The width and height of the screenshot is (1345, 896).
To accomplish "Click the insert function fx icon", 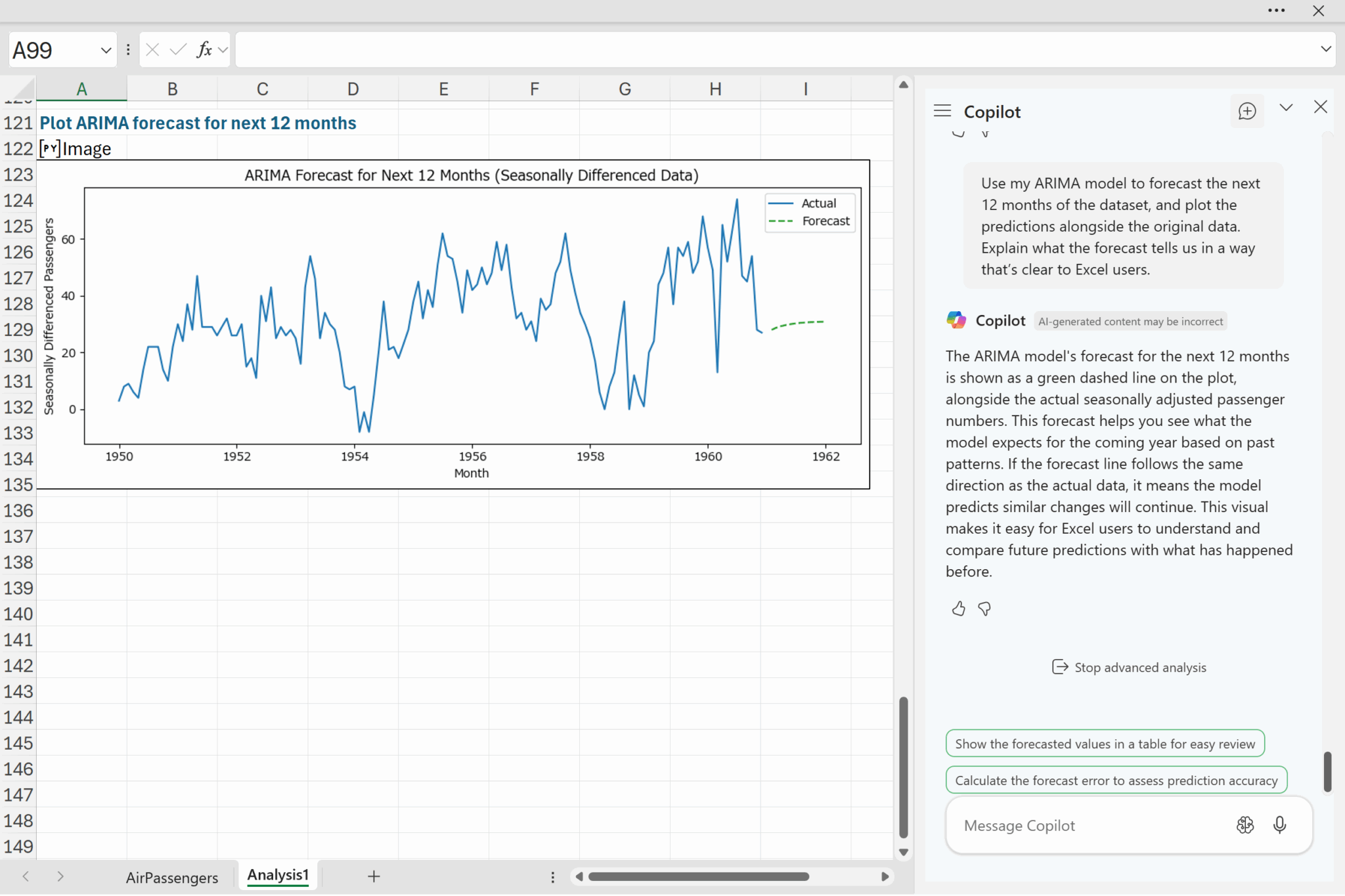I will click(x=204, y=50).
